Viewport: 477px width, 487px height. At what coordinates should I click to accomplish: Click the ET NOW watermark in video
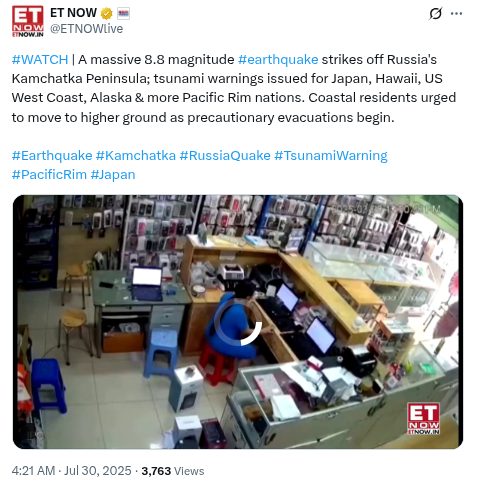[423, 419]
